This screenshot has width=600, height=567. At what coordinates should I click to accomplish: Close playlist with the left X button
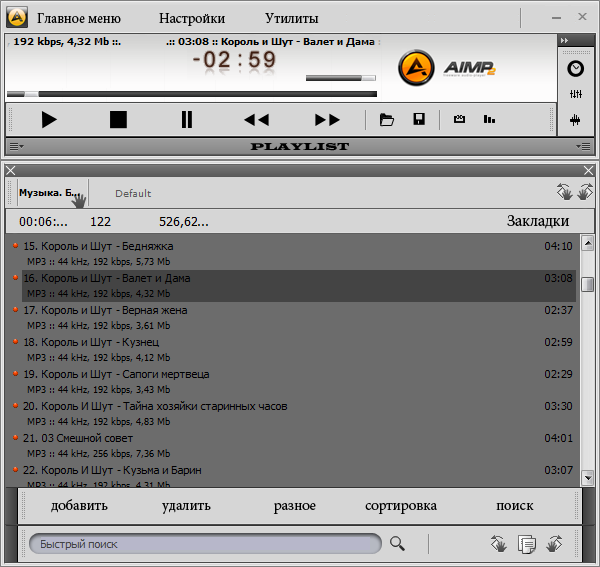[11, 171]
